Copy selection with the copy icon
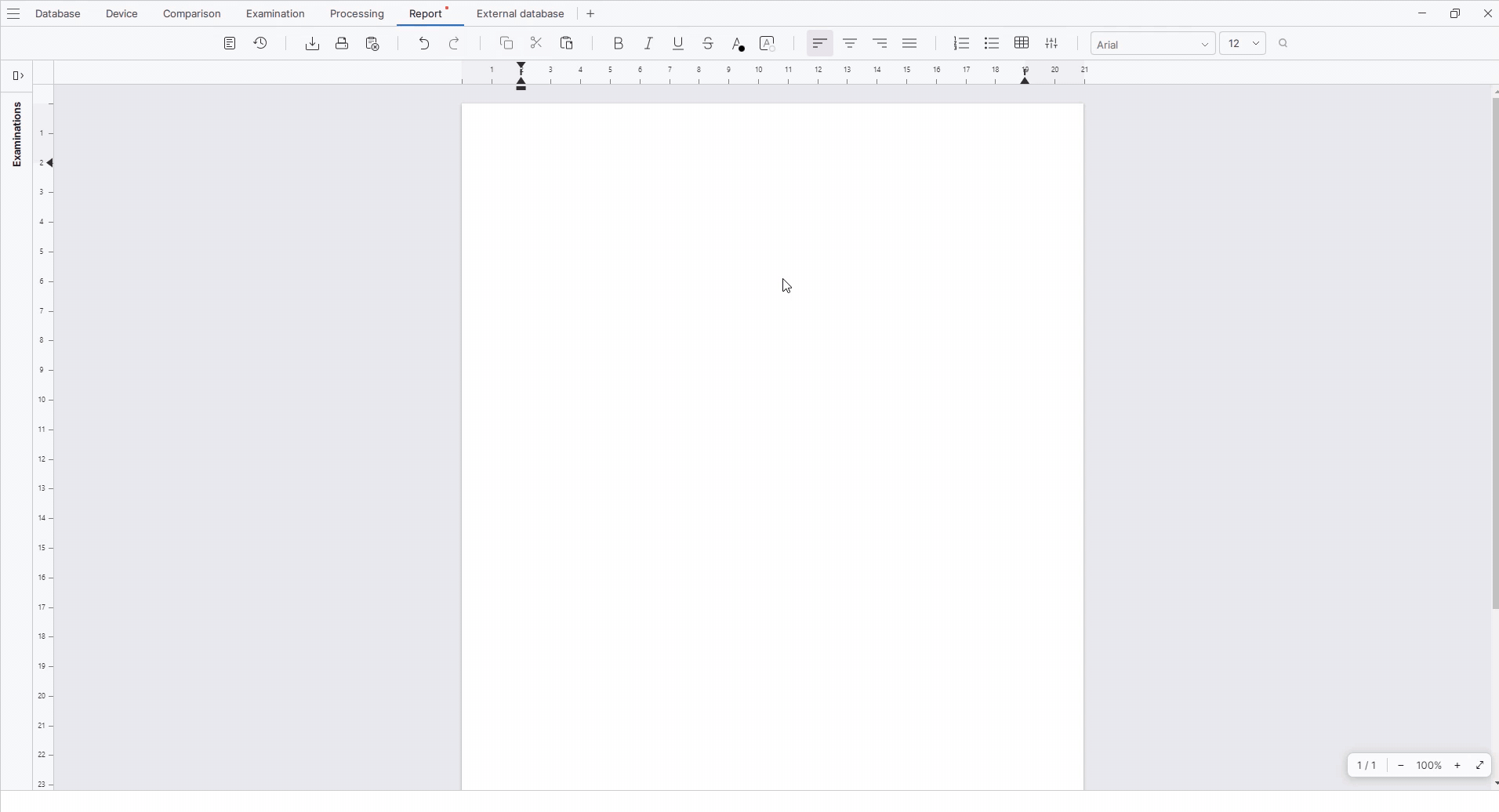Viewport: 1499px width, 812px height. coord(506,44)
